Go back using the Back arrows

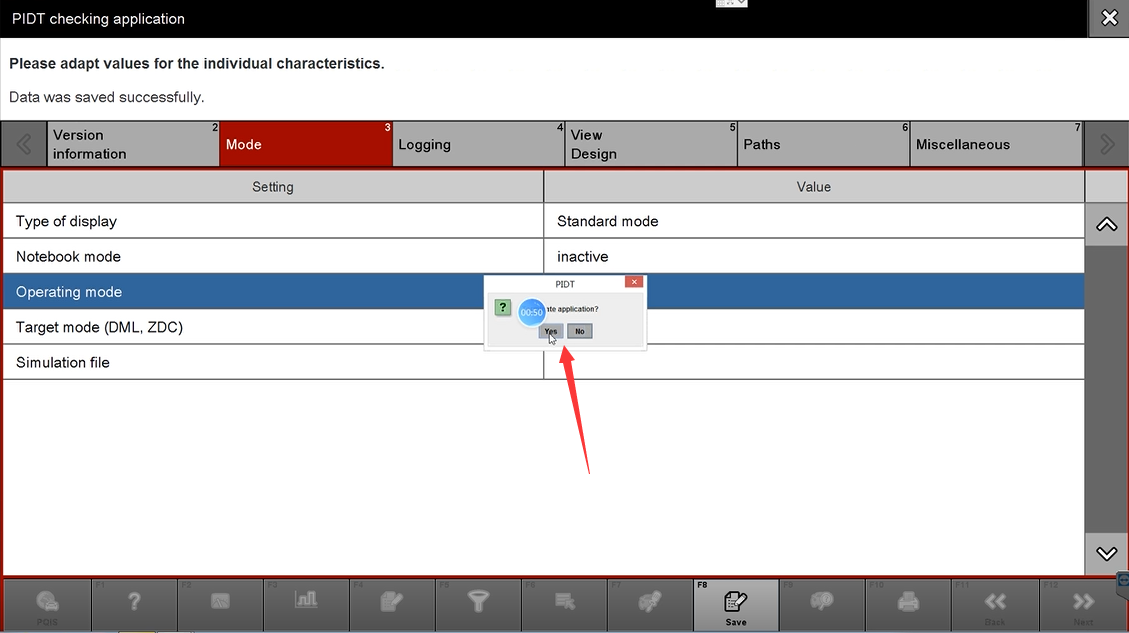(x=995, y=603)
